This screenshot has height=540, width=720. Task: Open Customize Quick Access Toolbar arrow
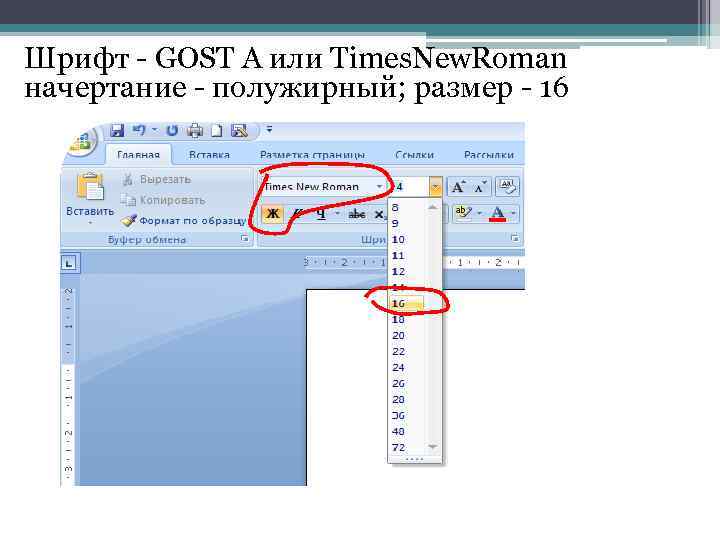click(x=270, y=129)
